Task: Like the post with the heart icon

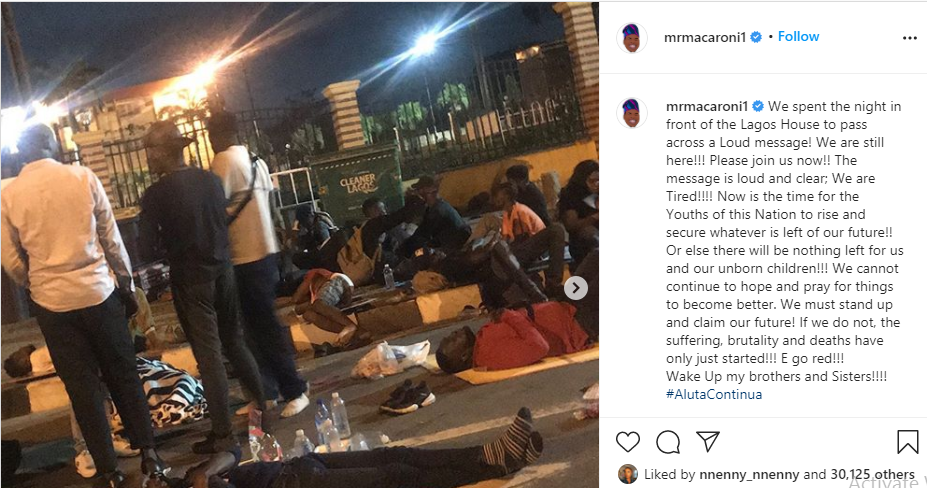Action: click(628, 442)
